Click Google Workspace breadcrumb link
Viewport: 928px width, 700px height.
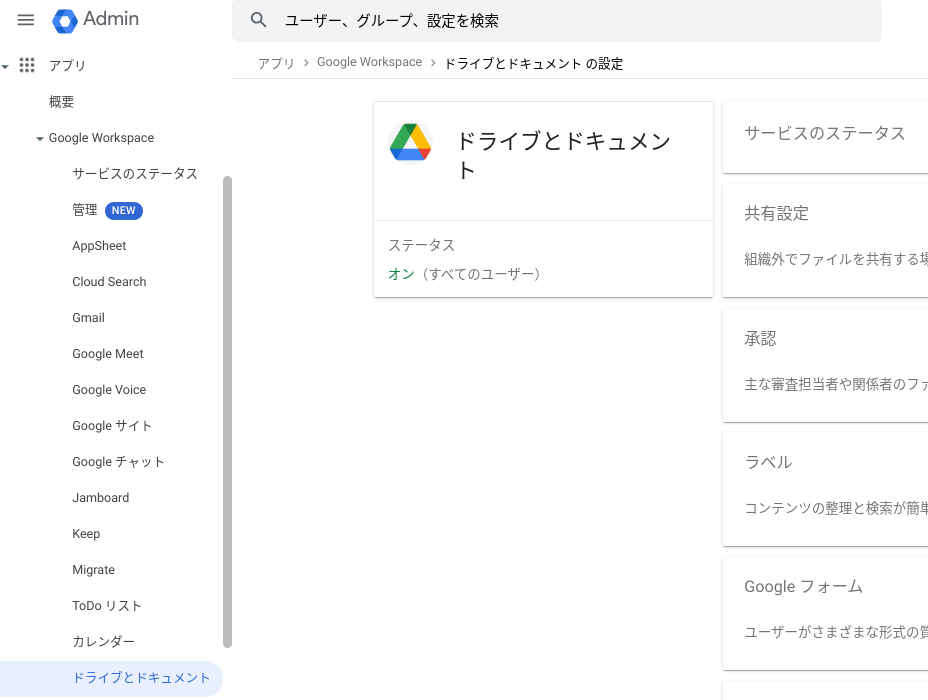(x=369, y=62)
